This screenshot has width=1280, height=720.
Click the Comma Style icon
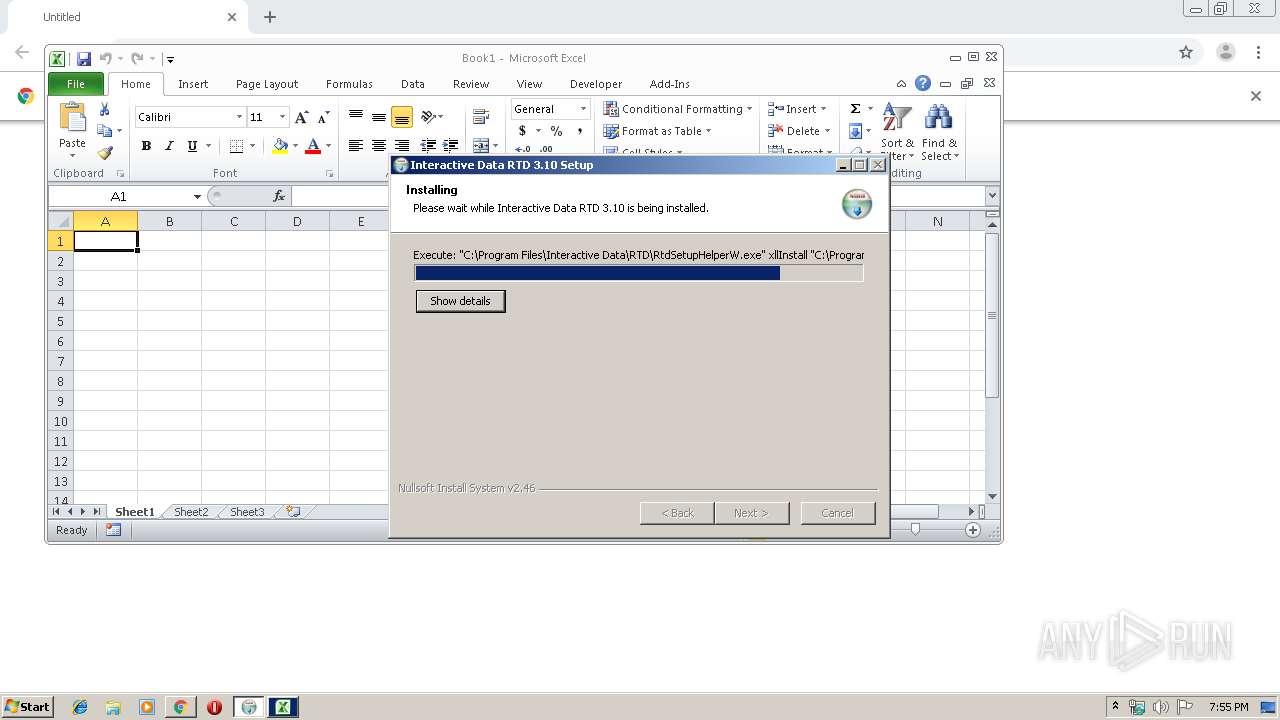(579, 131)
